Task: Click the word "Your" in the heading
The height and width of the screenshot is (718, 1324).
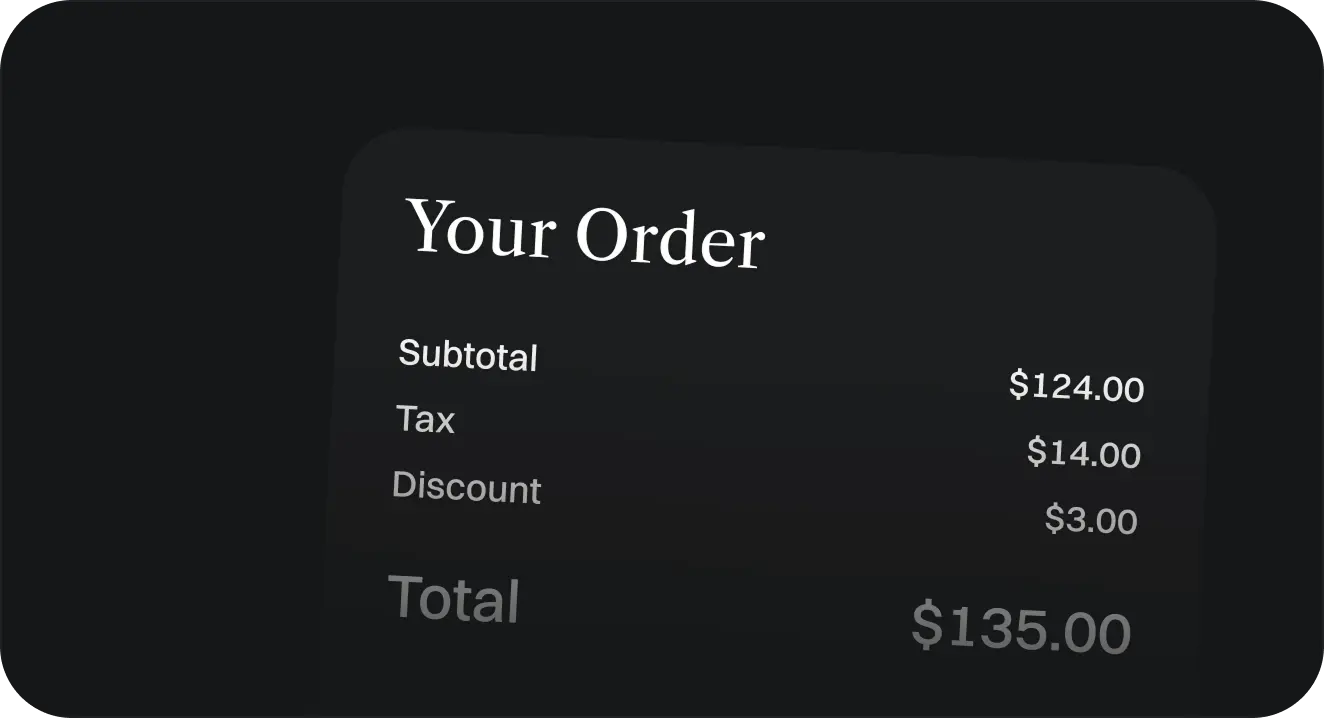Action: click(x=481, y=226)
